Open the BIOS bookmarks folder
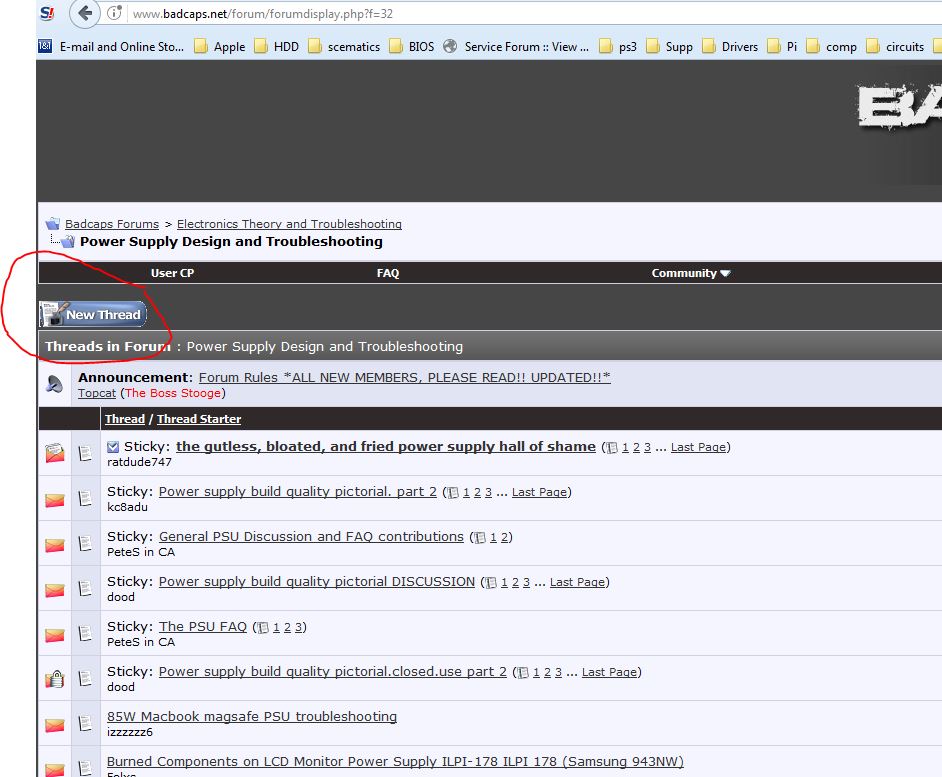 (412, 47)
